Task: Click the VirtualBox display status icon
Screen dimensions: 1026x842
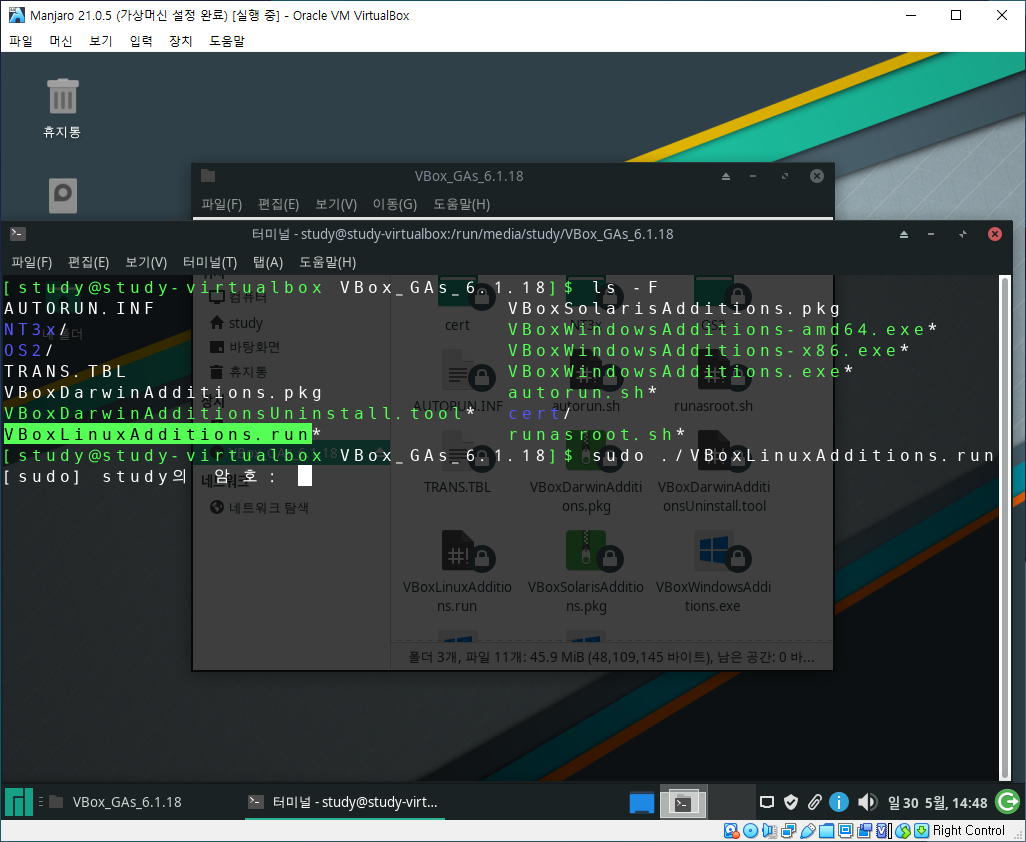Action: (x=845, y=831)
